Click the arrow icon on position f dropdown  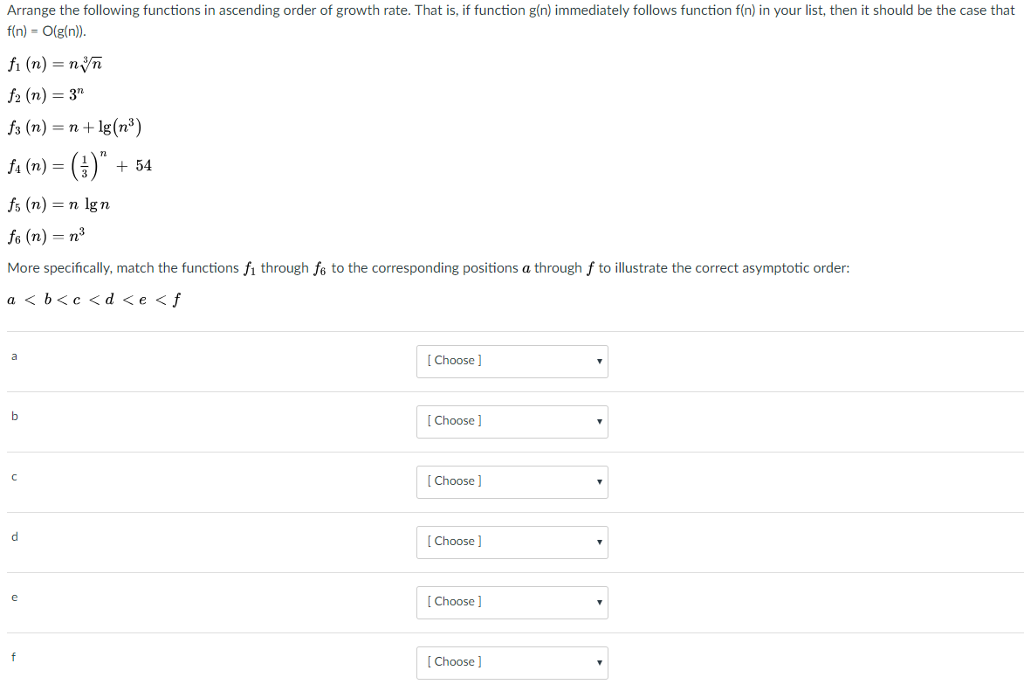(x=598, y=661)
